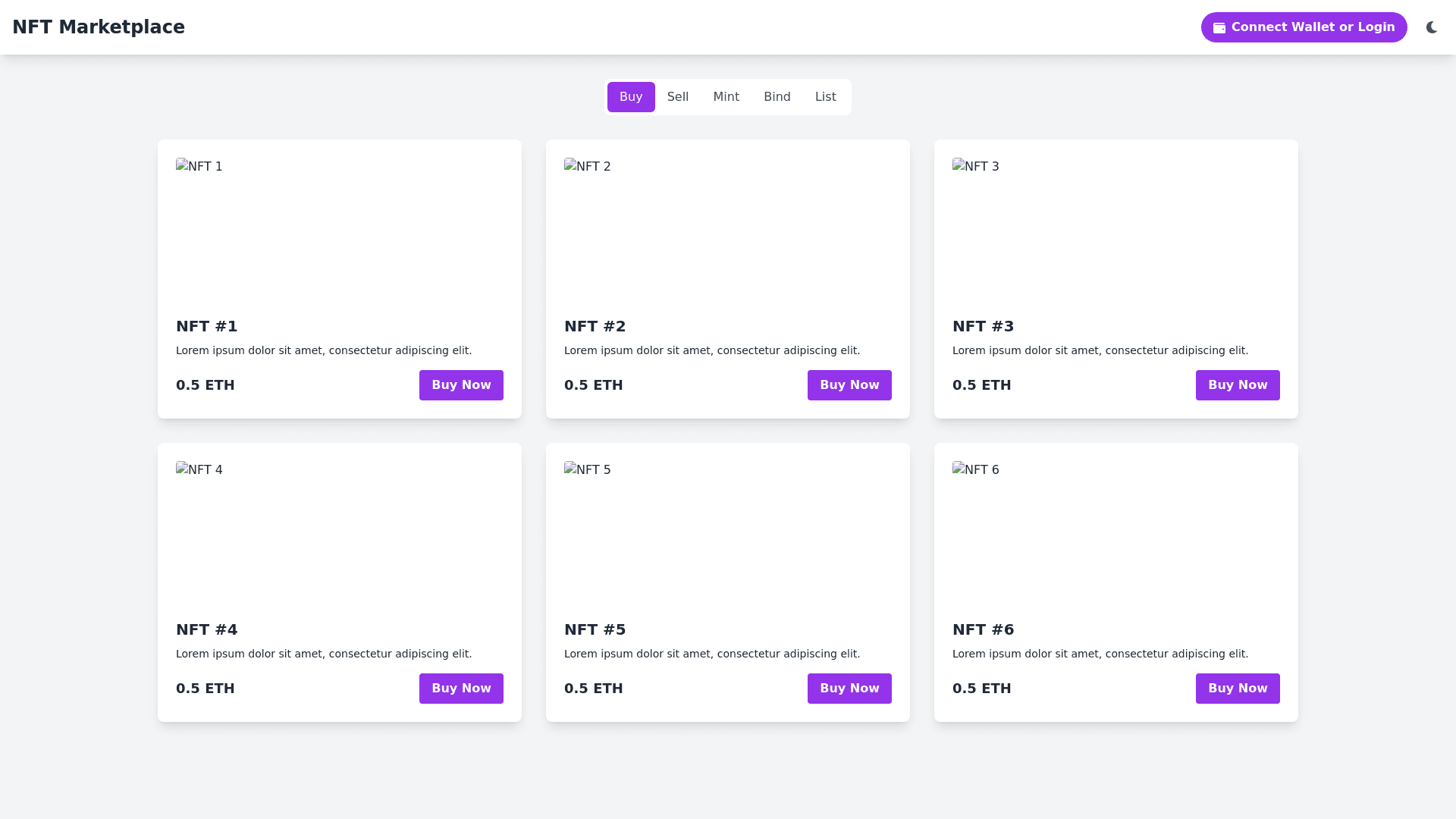Hit Buy Now for NFT #5
Viewport: 1456px width, 819px height.
[849, 689]
